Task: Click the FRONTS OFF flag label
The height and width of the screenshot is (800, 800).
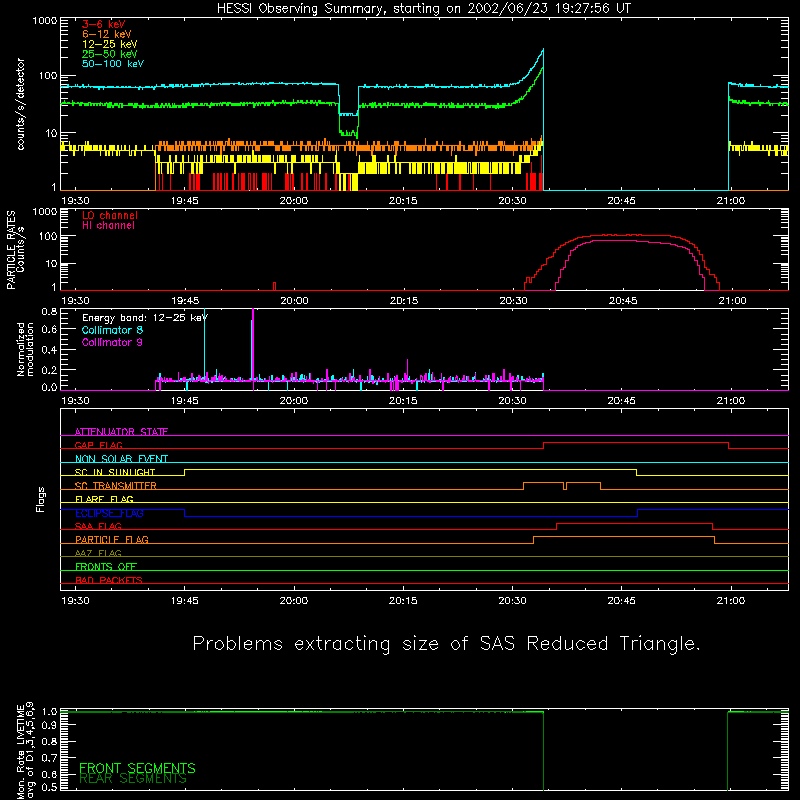Action: (x=106, y=566)
